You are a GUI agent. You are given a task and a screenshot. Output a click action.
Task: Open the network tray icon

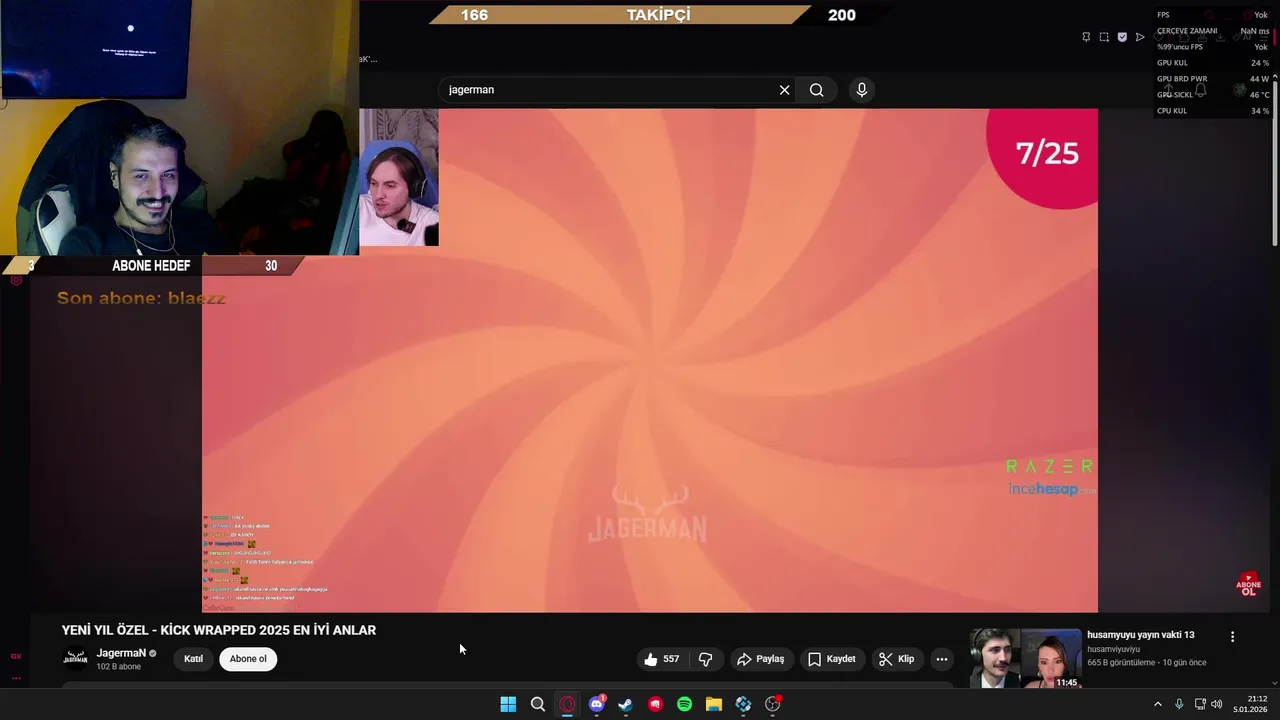pos(1200,704)
